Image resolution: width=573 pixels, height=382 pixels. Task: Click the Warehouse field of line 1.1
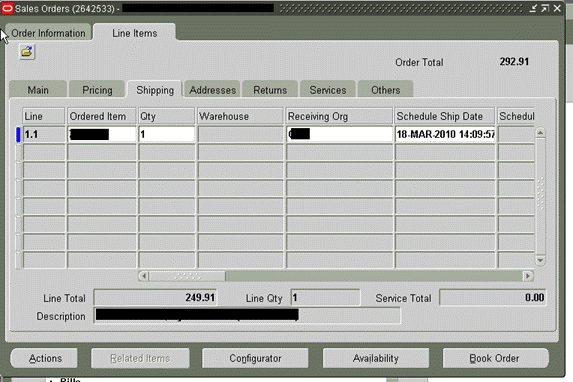point(240,134)
